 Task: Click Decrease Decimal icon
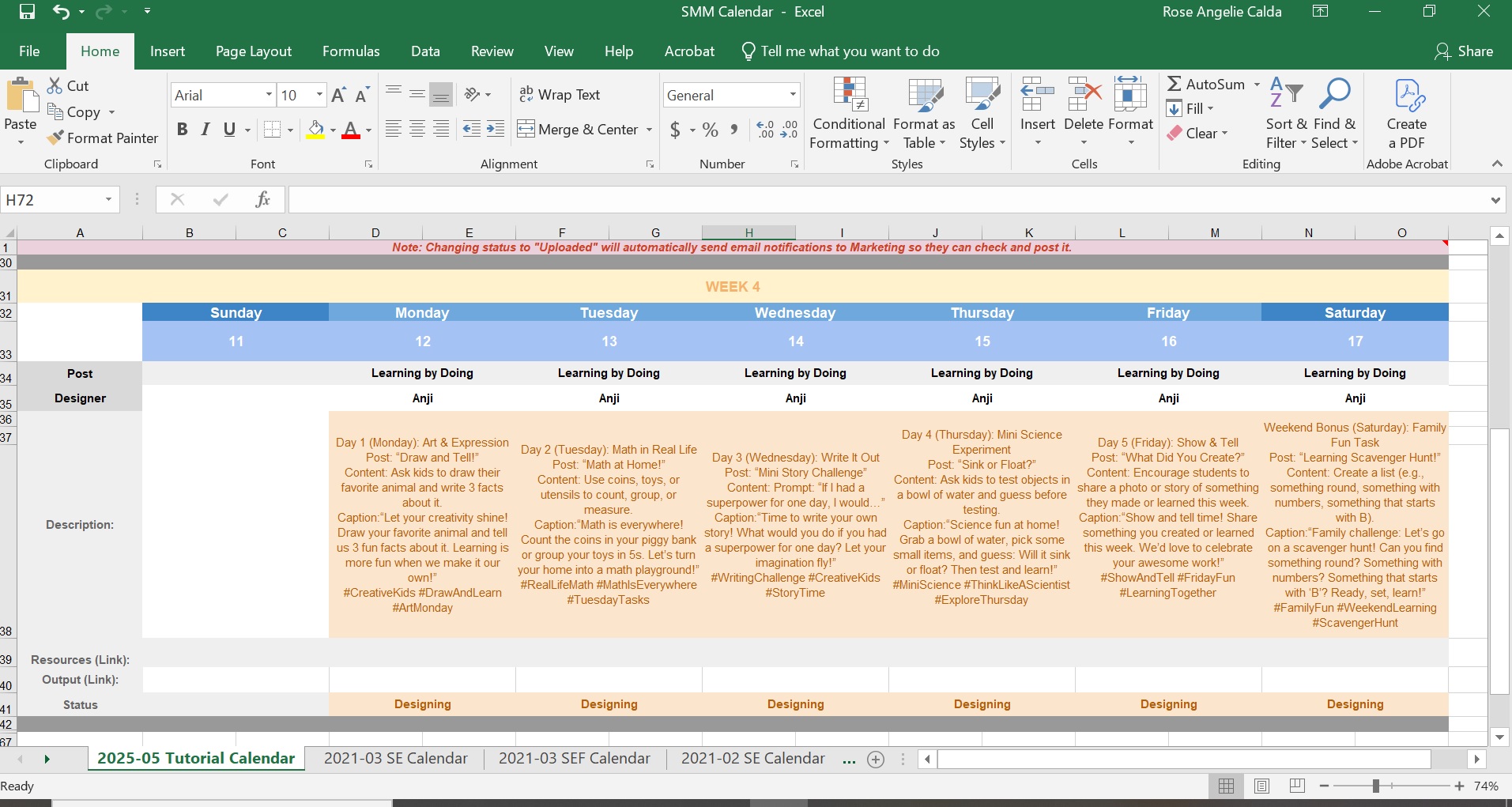coord(789,130)
